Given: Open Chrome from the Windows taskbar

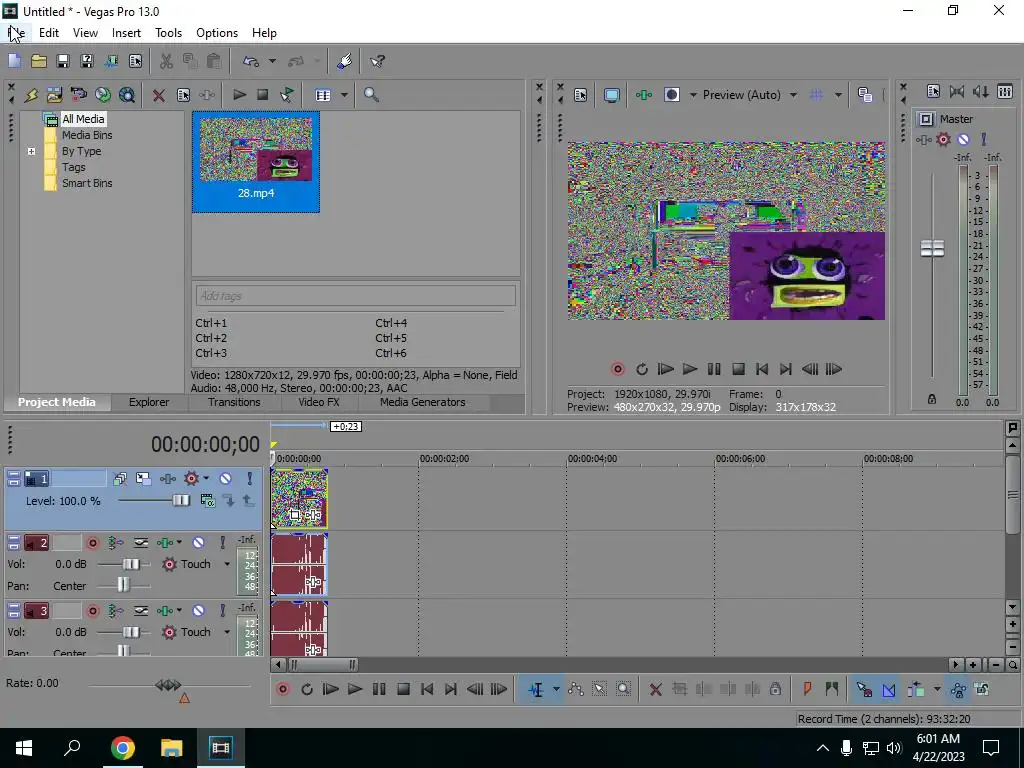Looking at the screenshot, I should pyautogui.click(x=122, y=748).
